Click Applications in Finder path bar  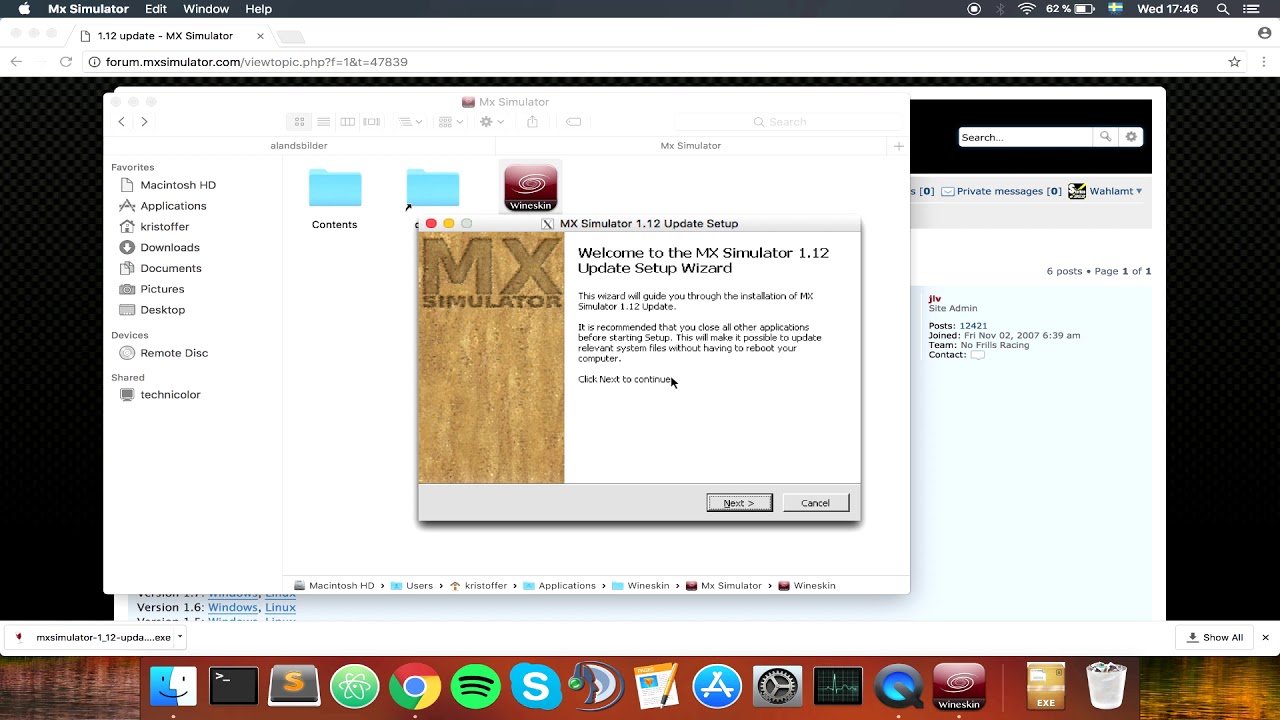click(559, 586)
